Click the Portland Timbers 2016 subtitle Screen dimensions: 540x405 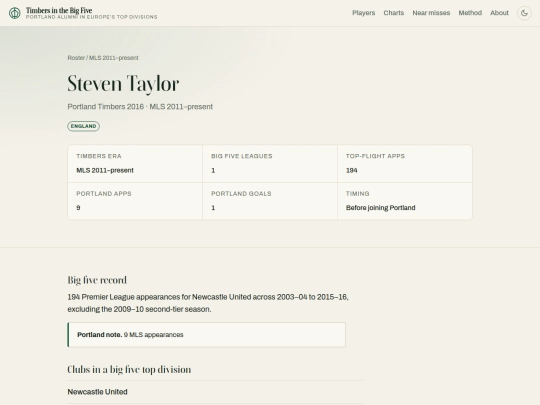tap(140, 106)
